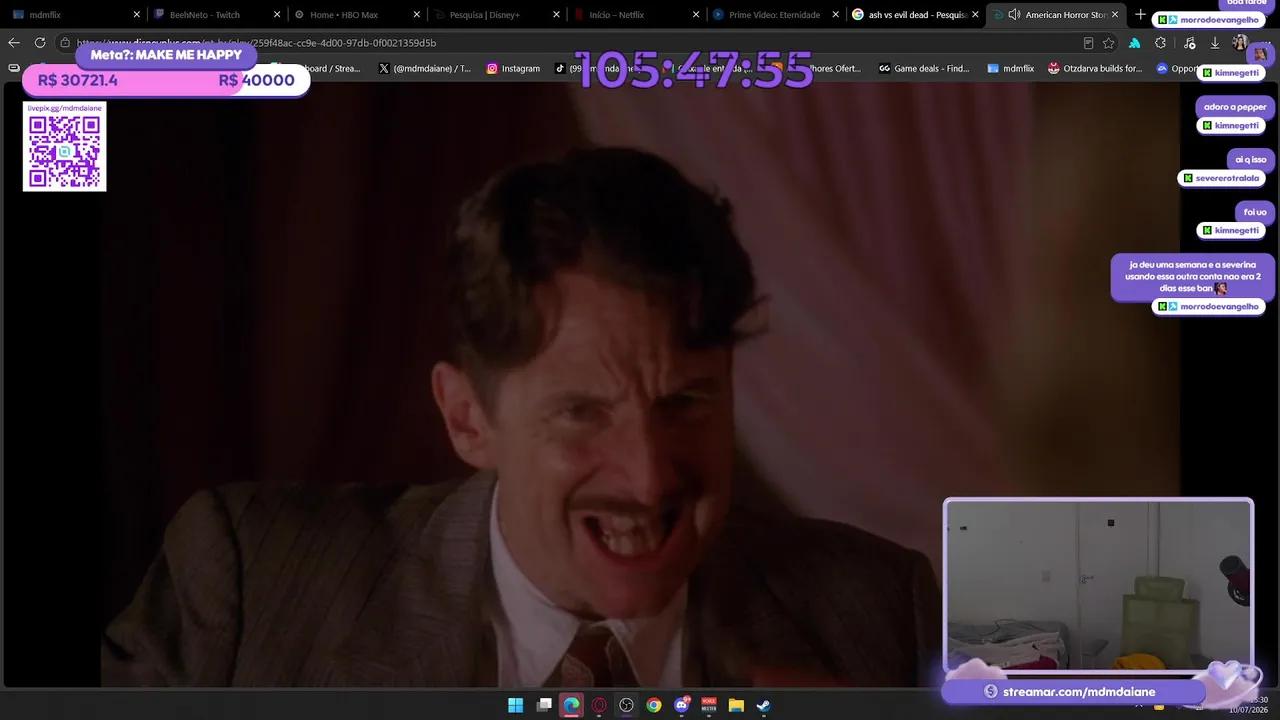Close the Prime Video: Eternidade tab
Screen dimensions: 1280x720
click(x=835, y=15)
